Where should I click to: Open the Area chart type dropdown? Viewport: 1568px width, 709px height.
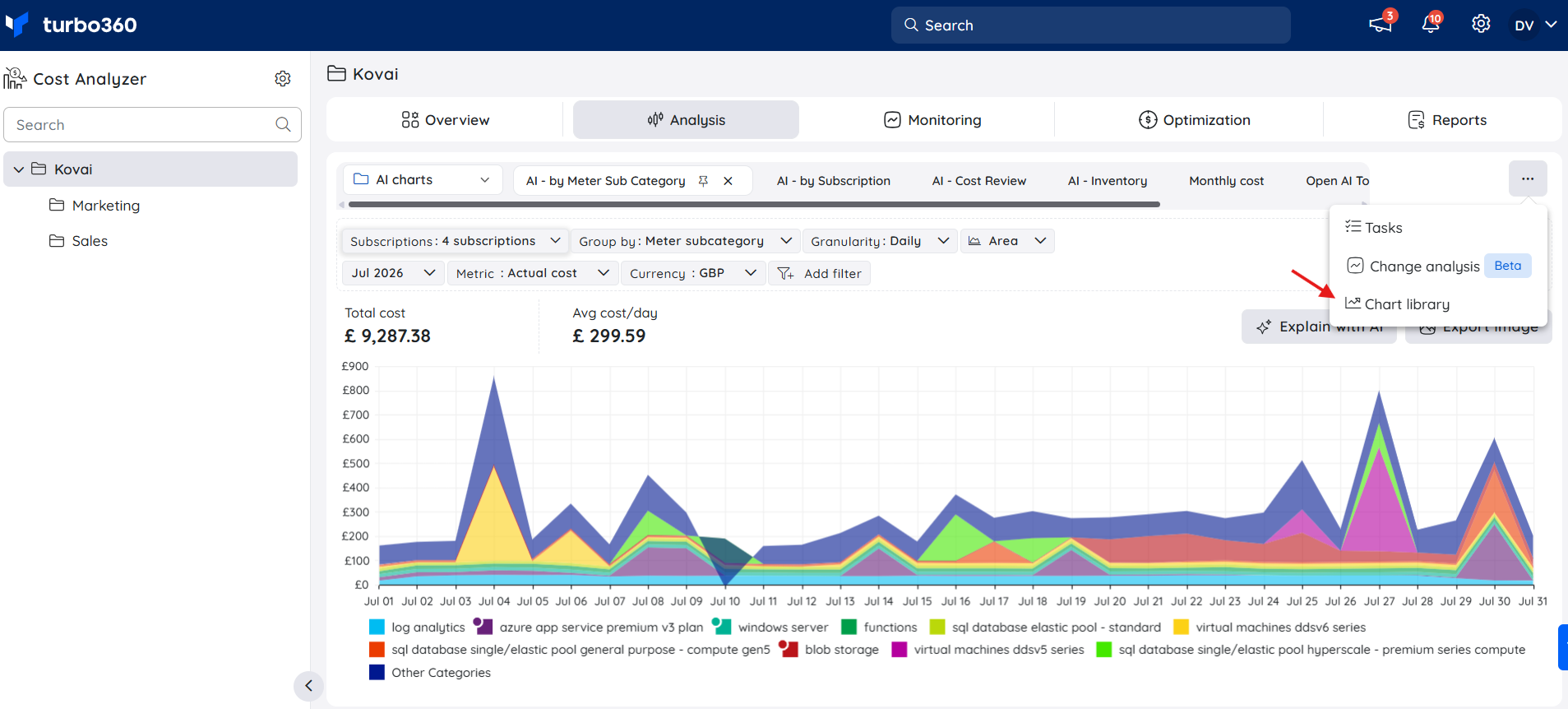(1007, 241)
